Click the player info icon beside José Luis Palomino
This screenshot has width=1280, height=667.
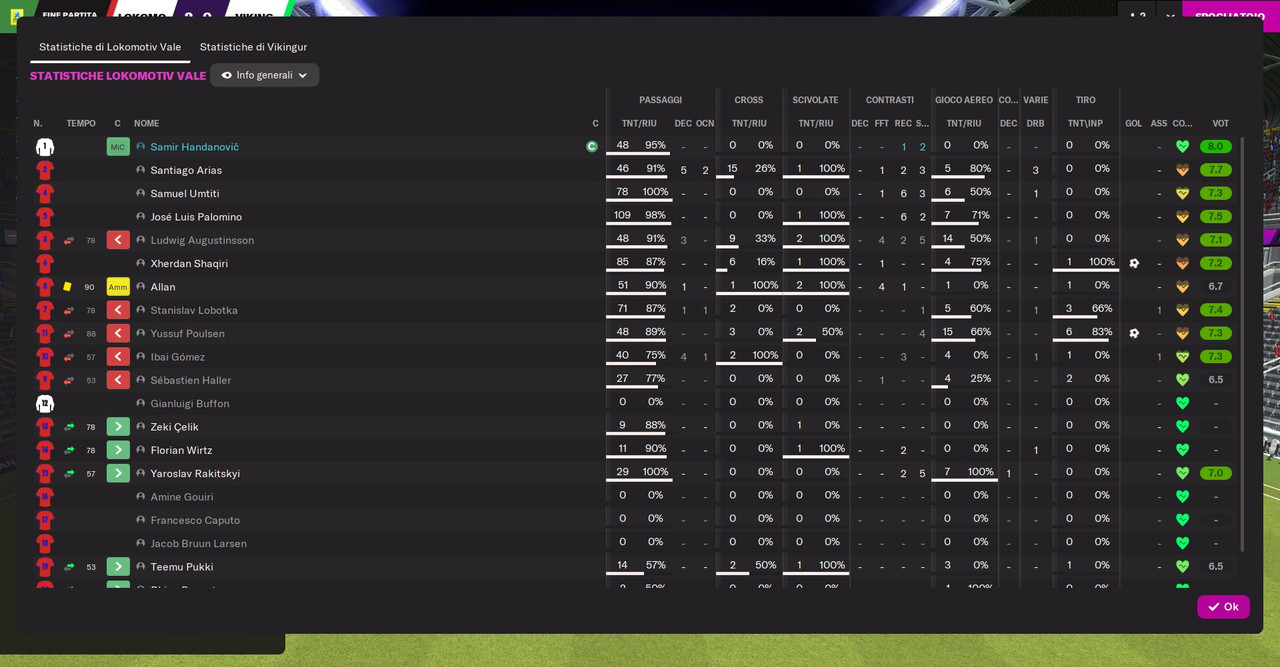141,217
